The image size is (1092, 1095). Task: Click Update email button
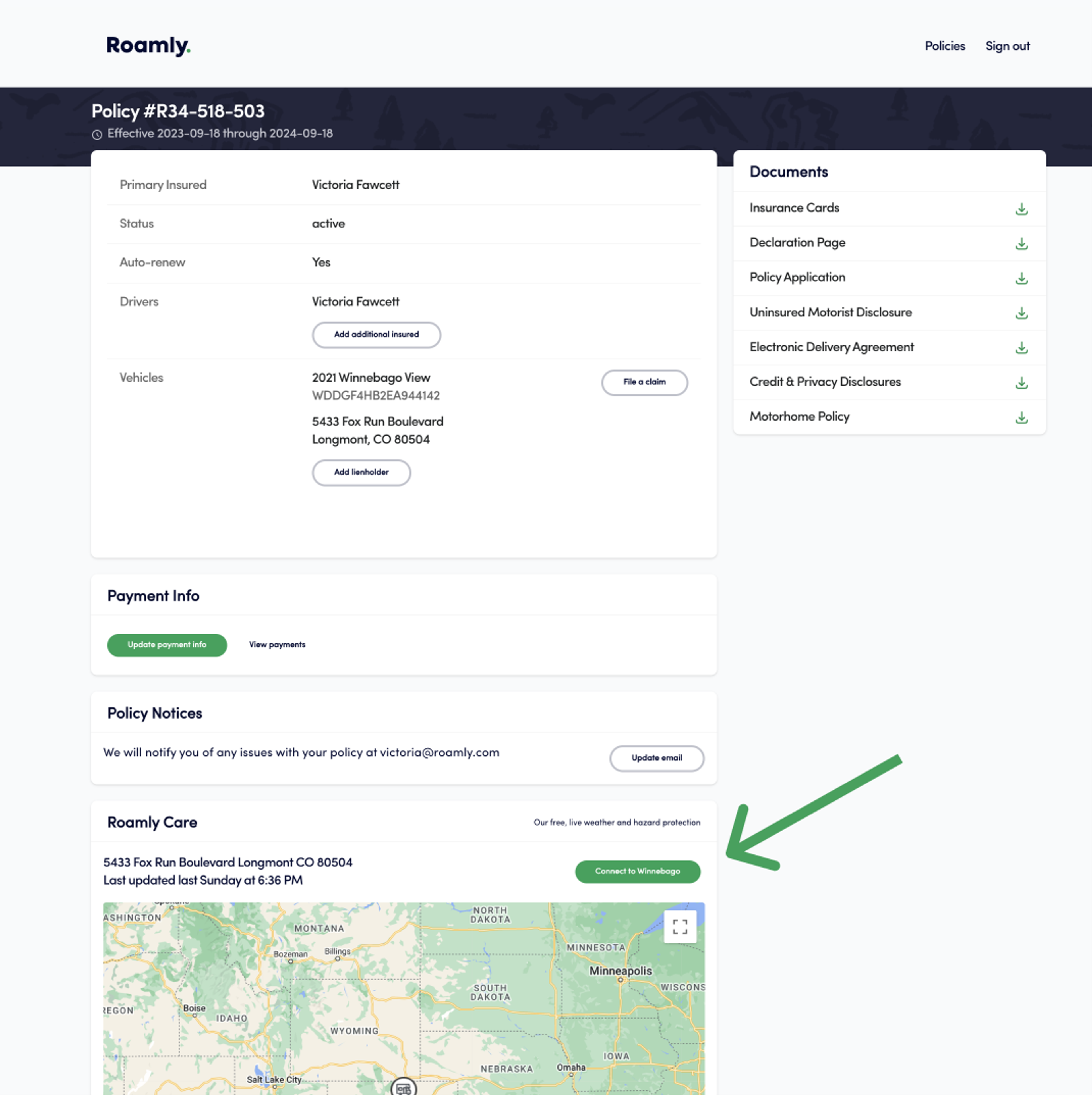pyautogui.click(x=656, y=758)
